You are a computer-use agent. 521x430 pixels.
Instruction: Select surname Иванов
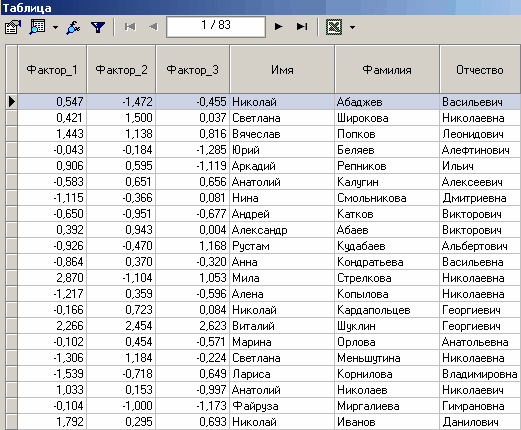pos(356,422)
